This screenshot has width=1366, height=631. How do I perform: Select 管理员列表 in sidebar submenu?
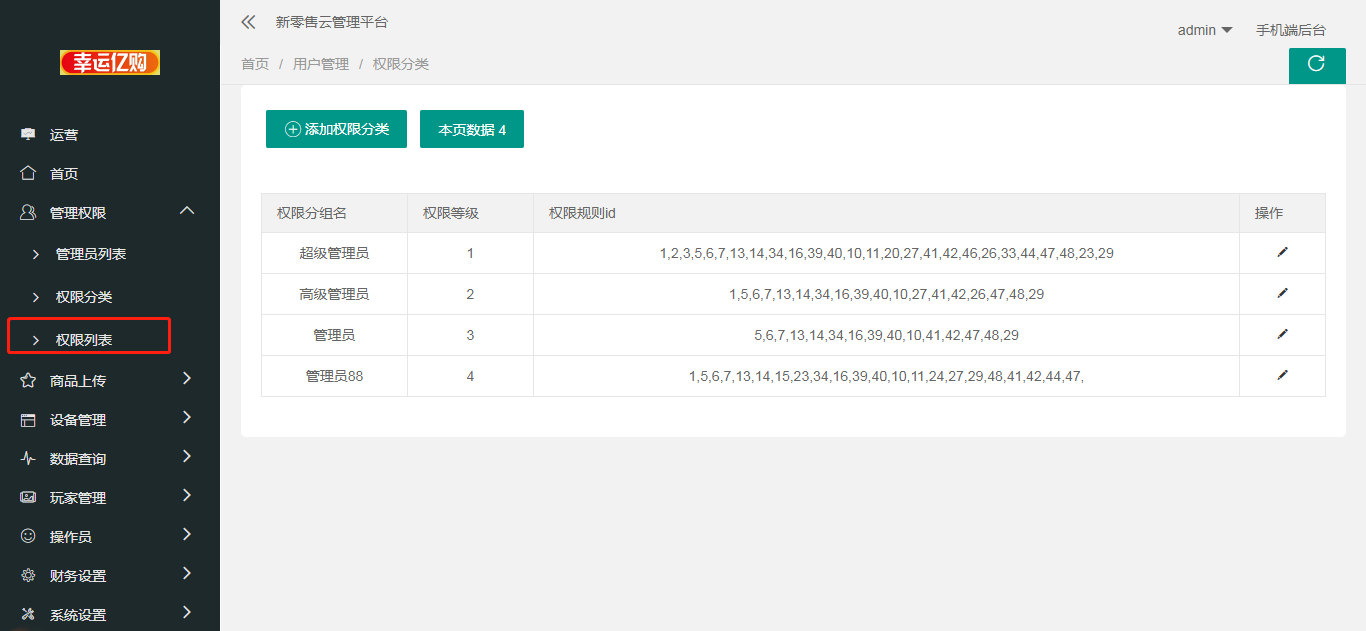91,254
